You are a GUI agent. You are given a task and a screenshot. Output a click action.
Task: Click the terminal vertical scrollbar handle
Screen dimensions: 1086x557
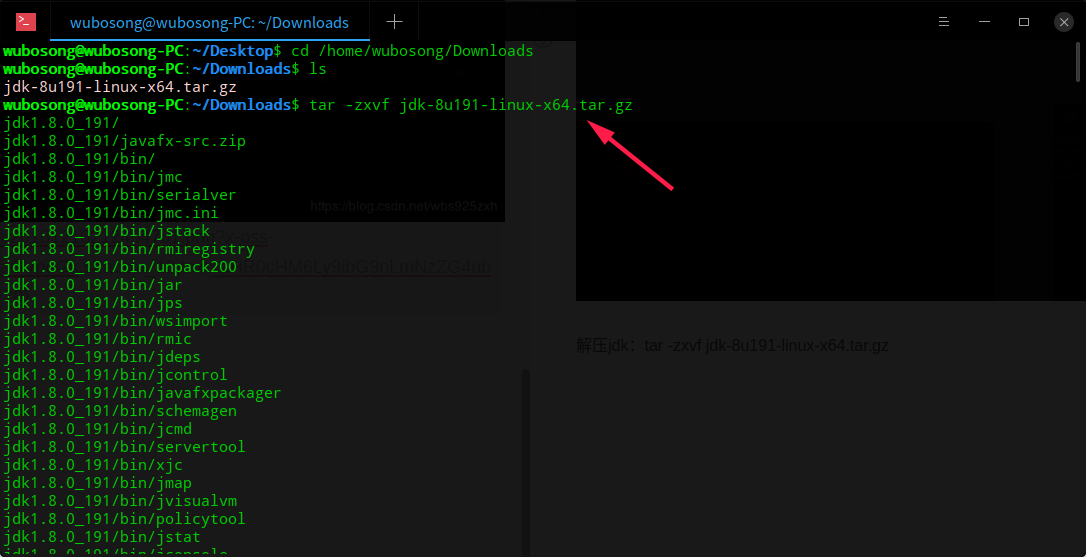(x=1078, y=62)
